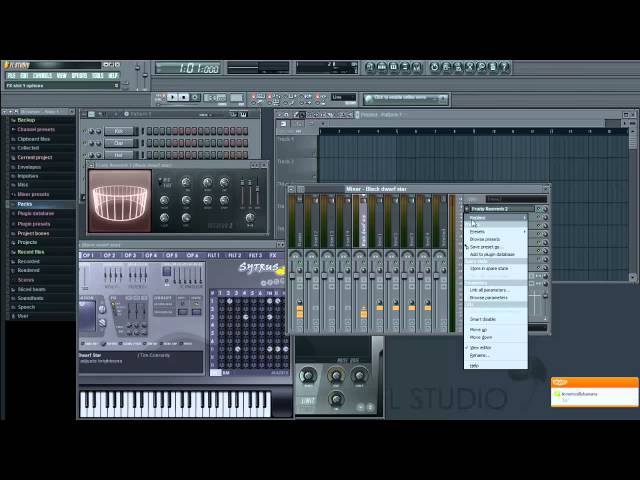Start playback with the play button
Image resolution: width=640 pixels, height=480 pixels.
[172, 98]
